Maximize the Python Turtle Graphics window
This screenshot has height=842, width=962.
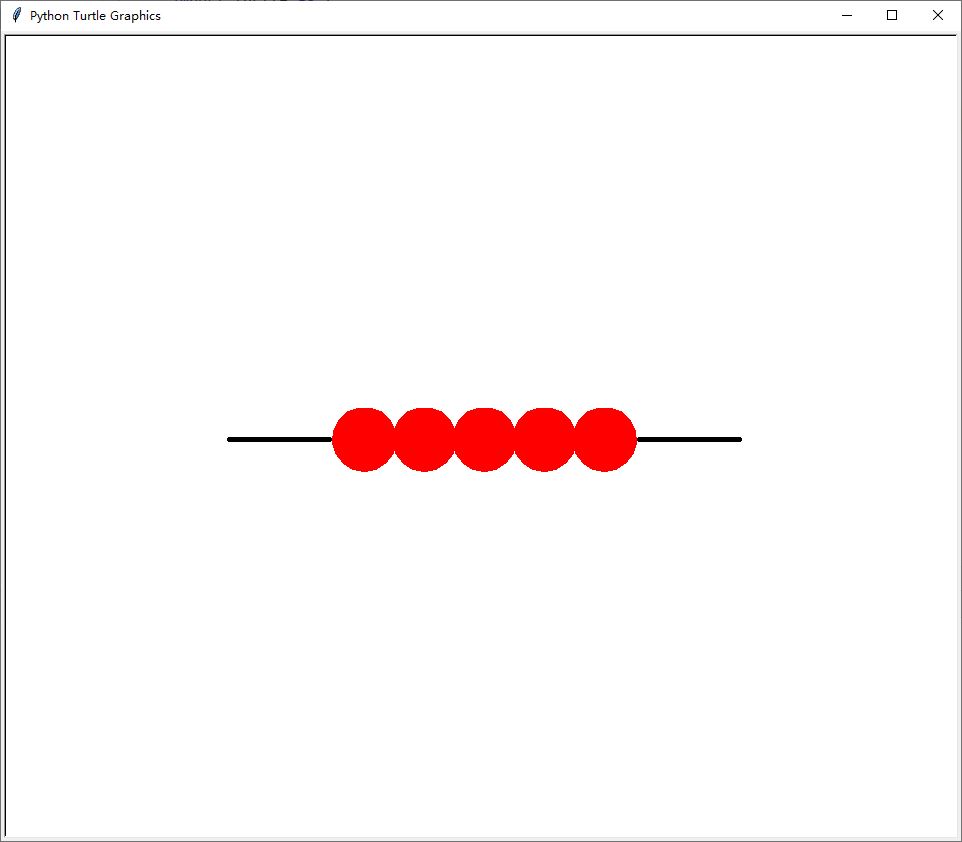tap(892, 15)
